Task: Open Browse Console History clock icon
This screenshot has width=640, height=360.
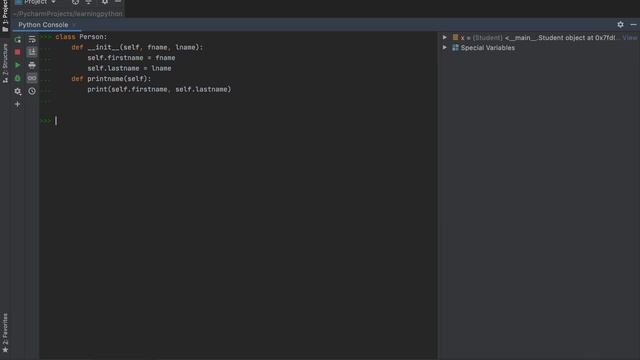Action: (x=32, y=91)
